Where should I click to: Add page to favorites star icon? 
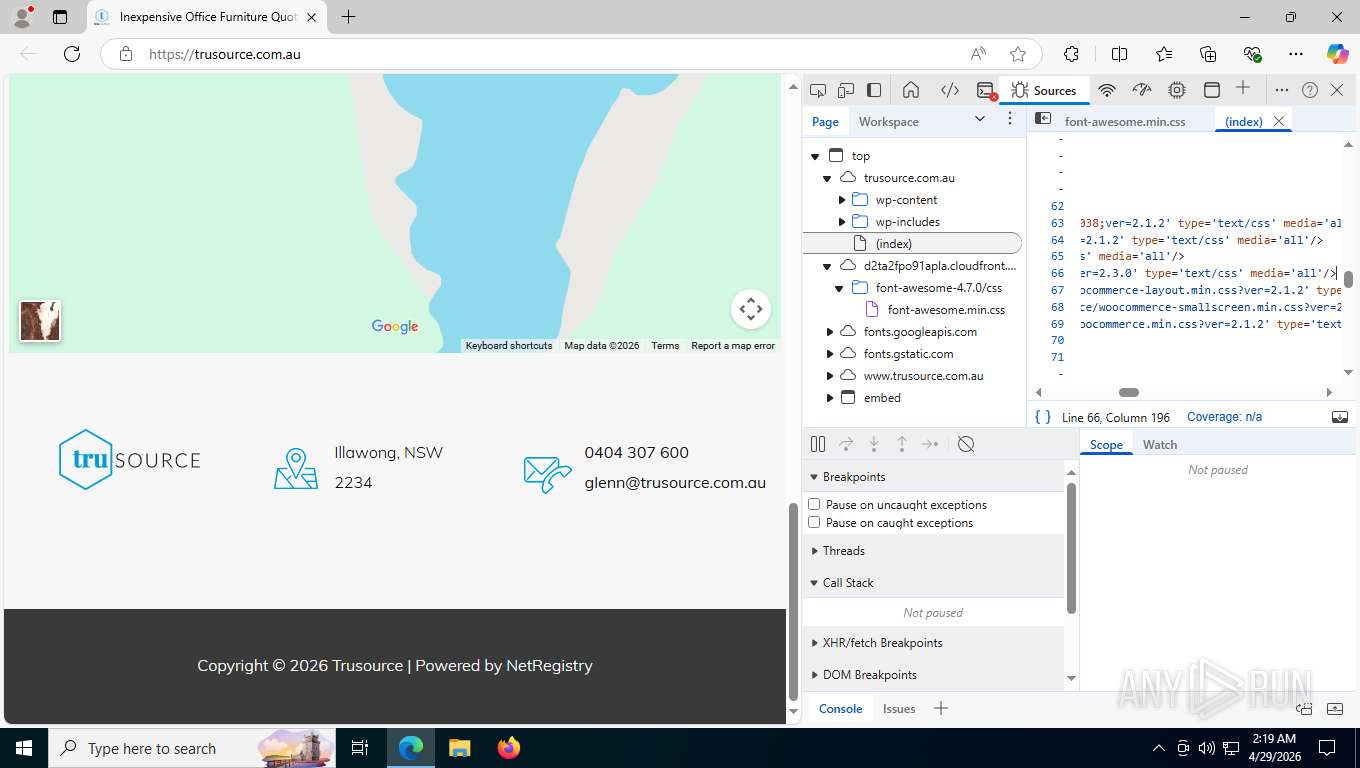1018,54
